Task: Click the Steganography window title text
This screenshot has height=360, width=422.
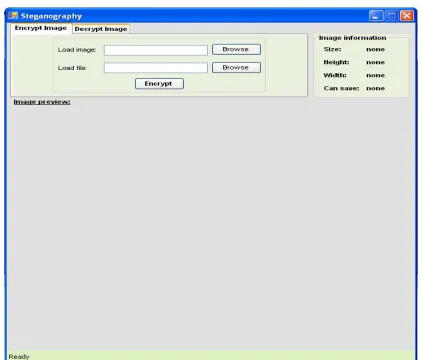Action: coord(51,16)
